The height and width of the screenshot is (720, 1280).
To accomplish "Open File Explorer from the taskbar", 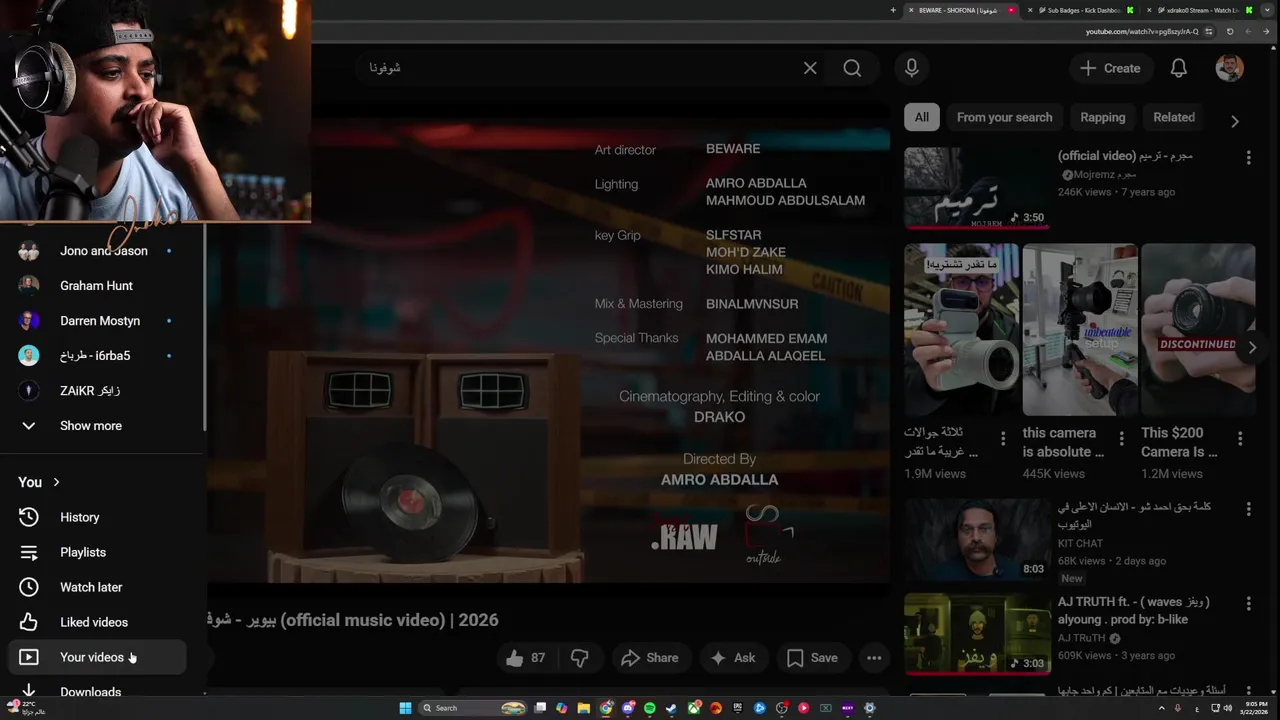I will tap(583, 708).
